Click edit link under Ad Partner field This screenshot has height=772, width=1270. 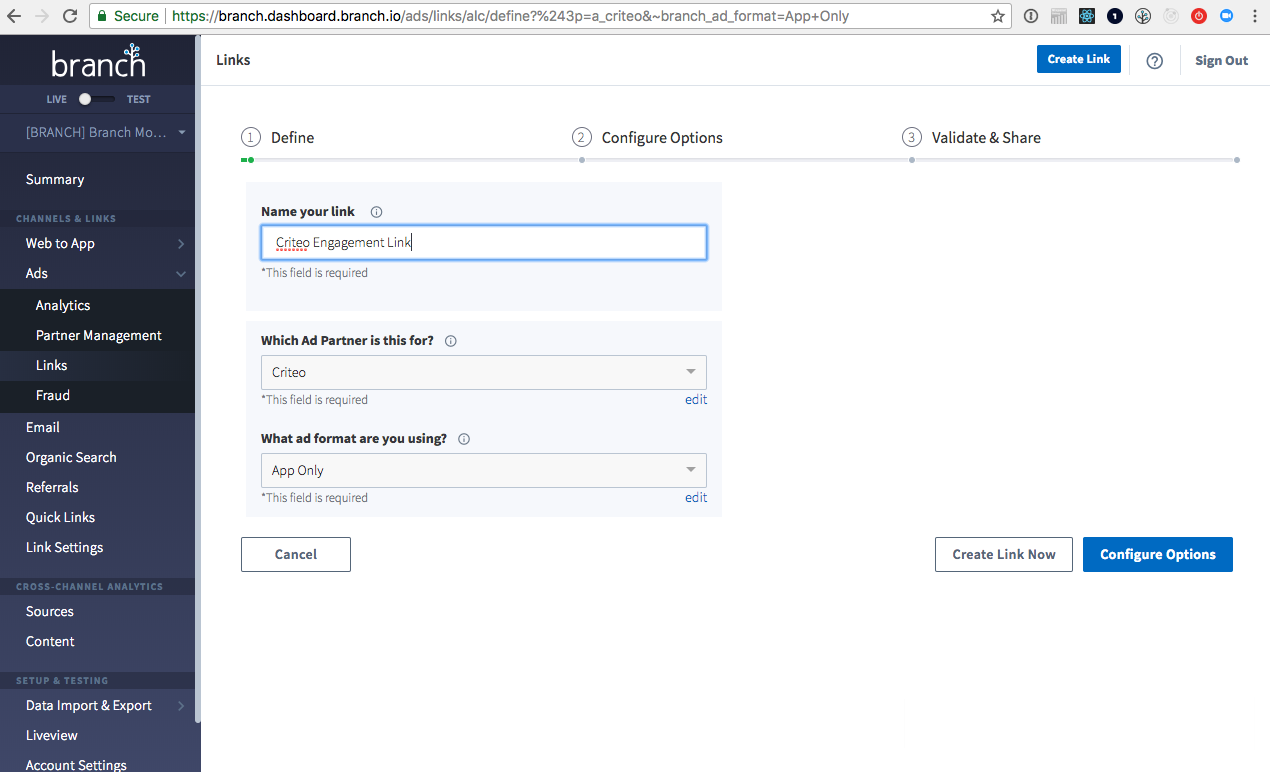[696, 400]
